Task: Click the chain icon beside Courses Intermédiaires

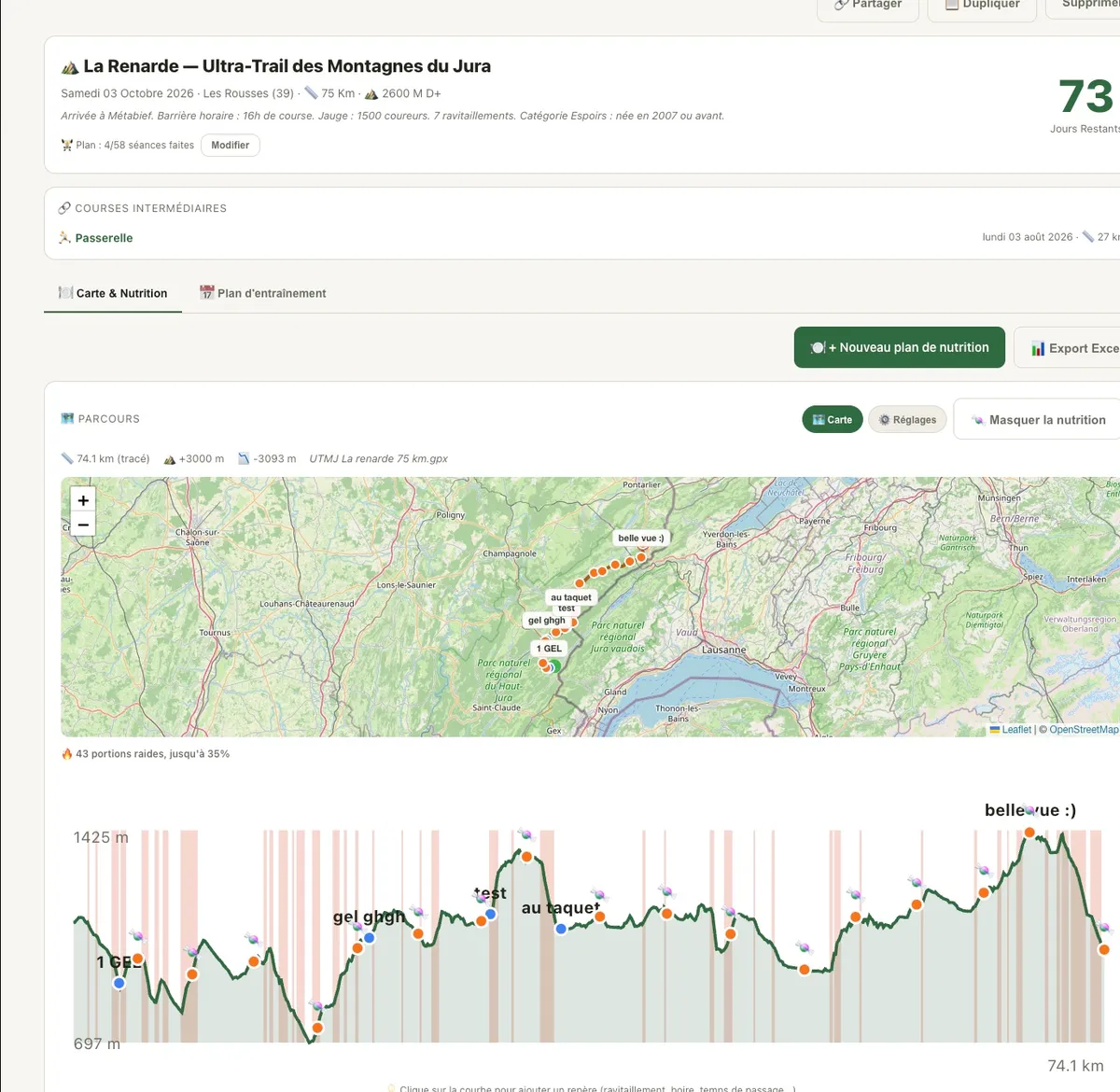Action: click(x=64, y=208)
